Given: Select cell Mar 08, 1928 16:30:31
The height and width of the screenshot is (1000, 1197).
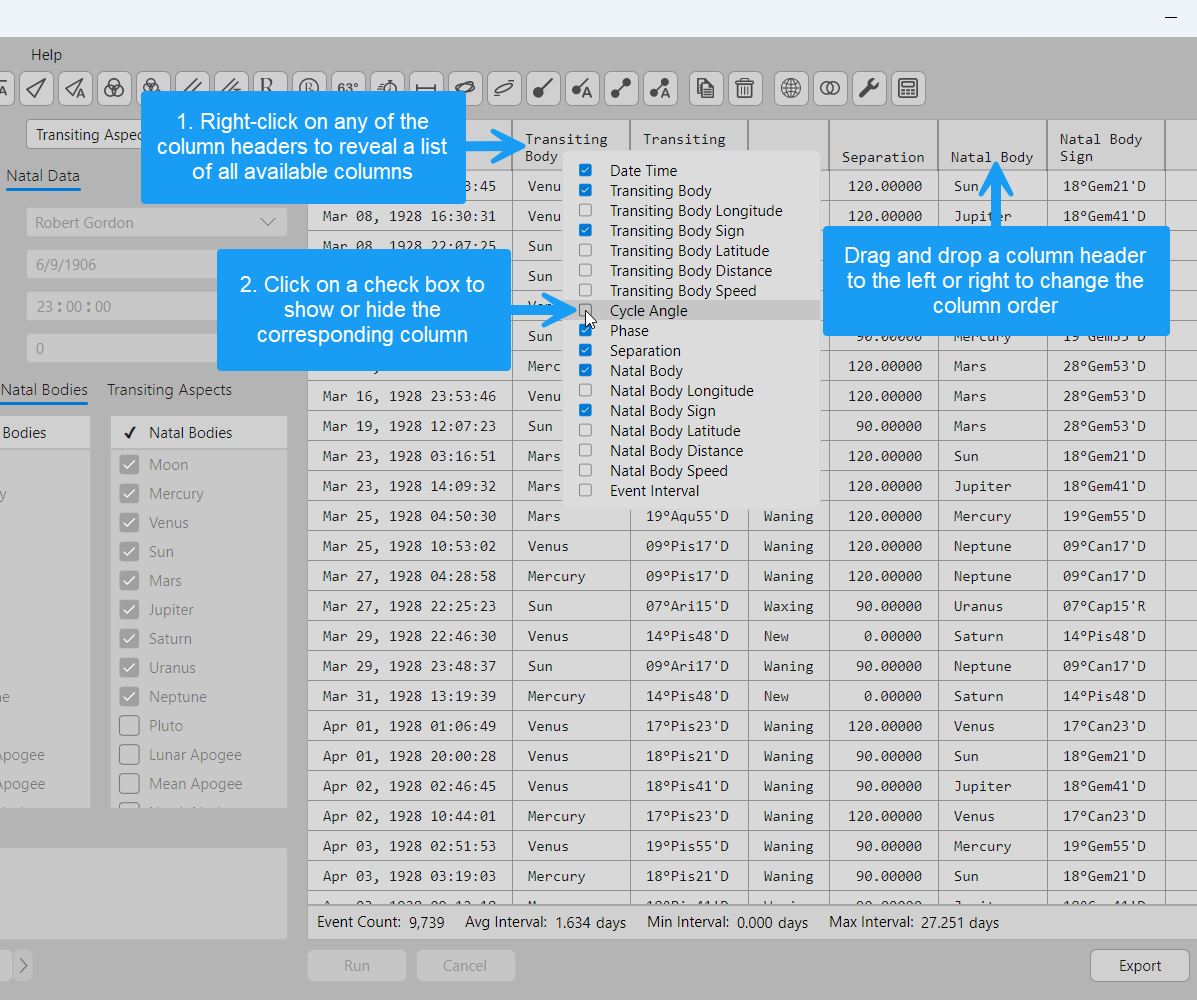Looking at the screenshot, I should tap(409, 216).
